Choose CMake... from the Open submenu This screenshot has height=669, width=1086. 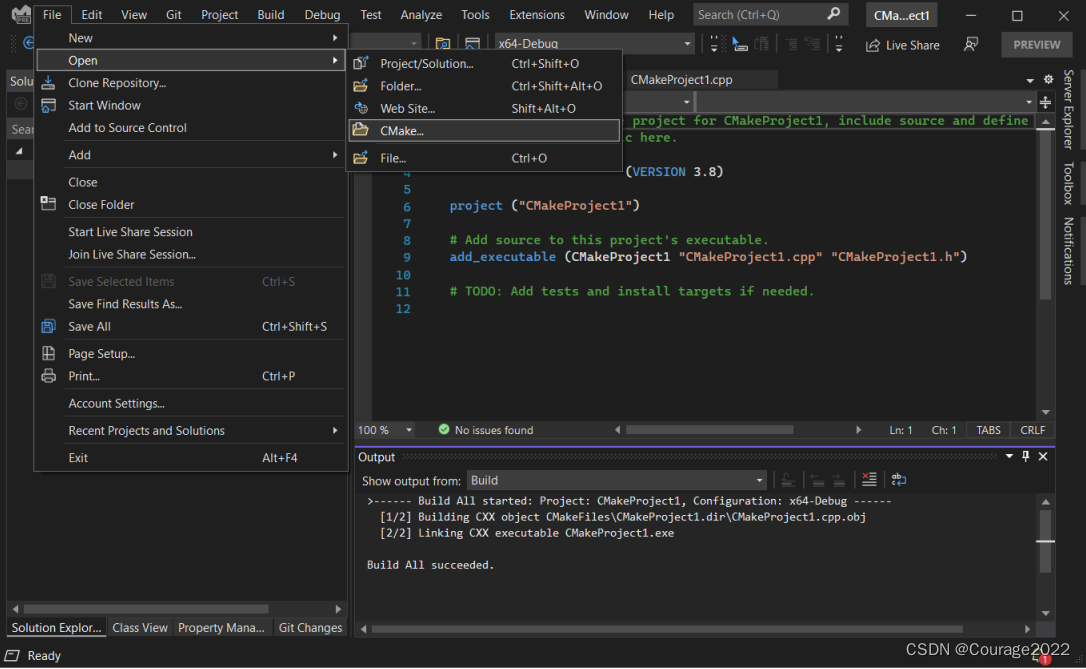coord(401,130)
